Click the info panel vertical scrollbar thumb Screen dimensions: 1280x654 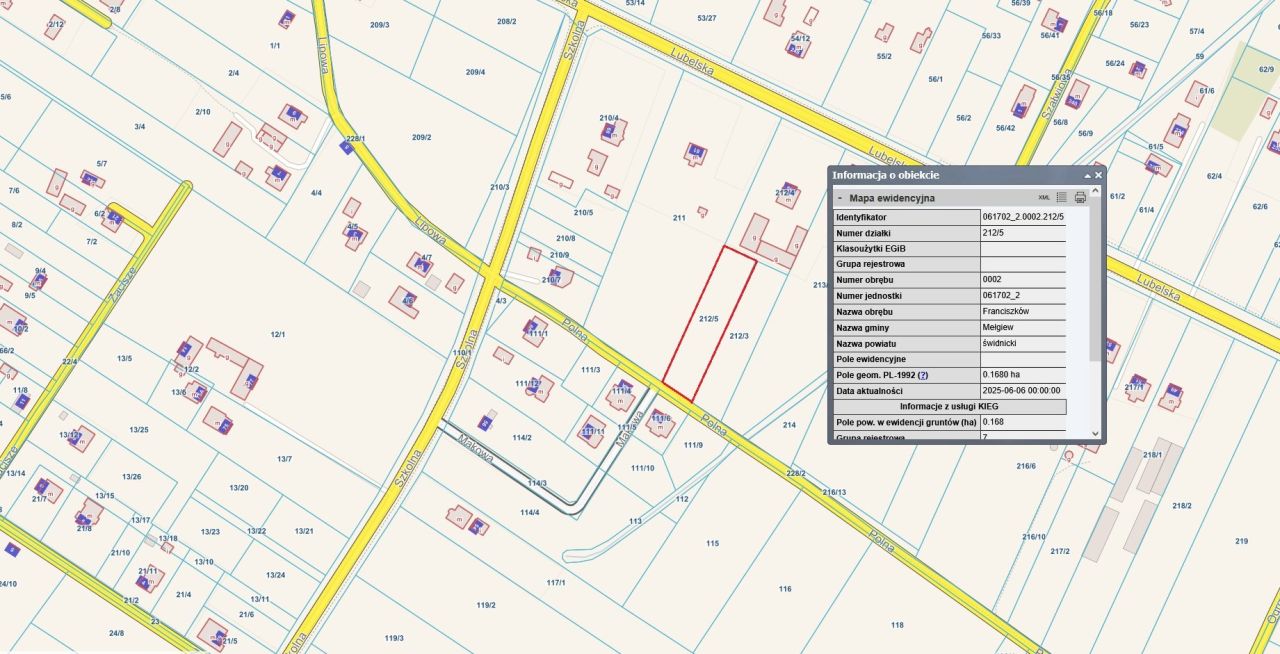1095,280
